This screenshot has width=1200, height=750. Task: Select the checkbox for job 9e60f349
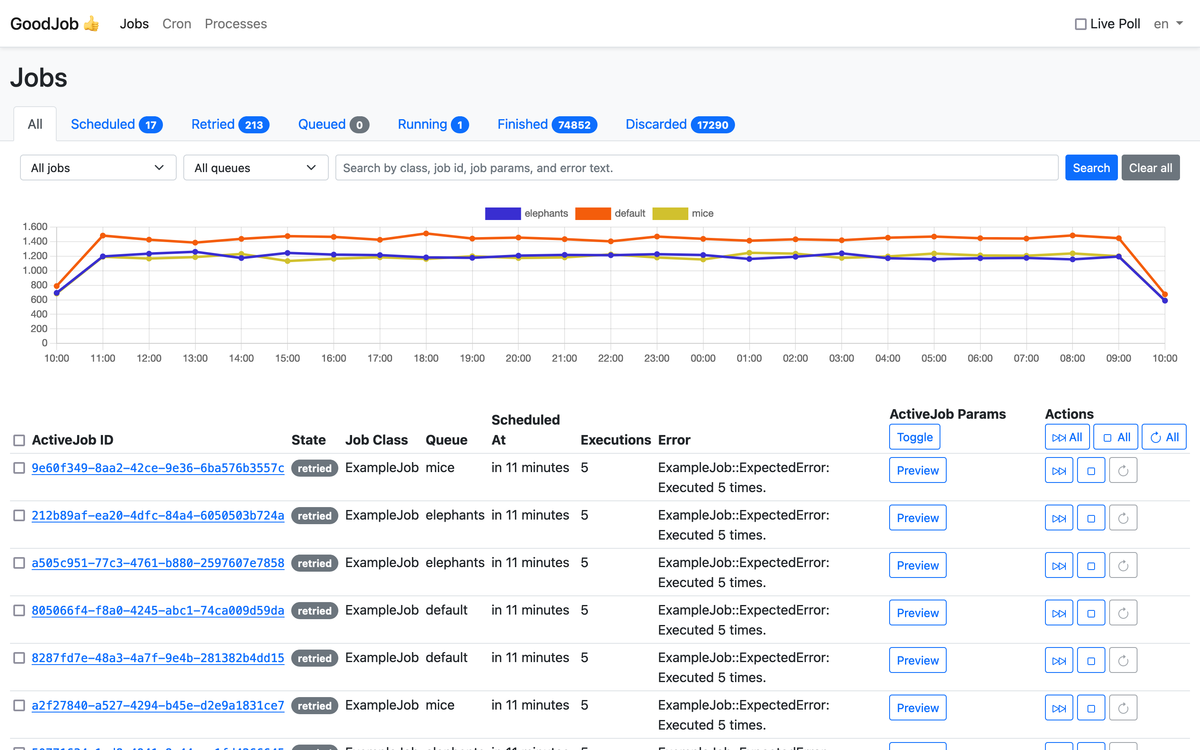[x=17, y=467]
